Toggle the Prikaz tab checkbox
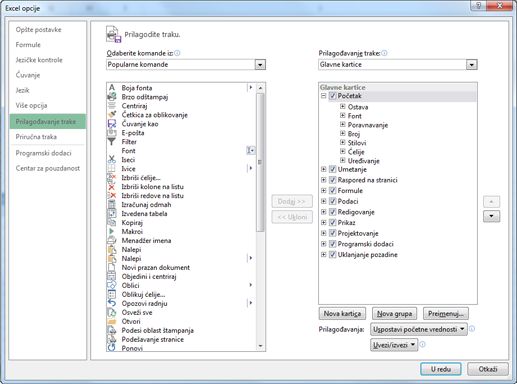 click(332, 222)
